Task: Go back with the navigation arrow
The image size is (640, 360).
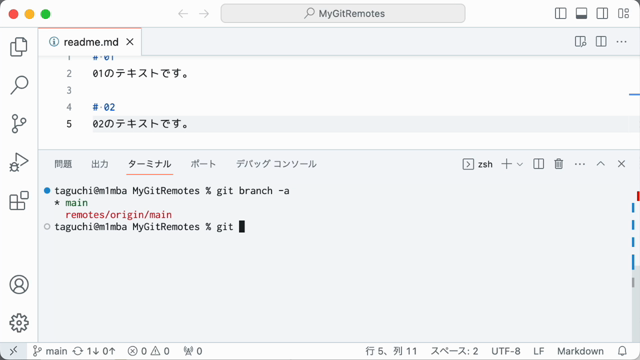Action: [183, 14]
